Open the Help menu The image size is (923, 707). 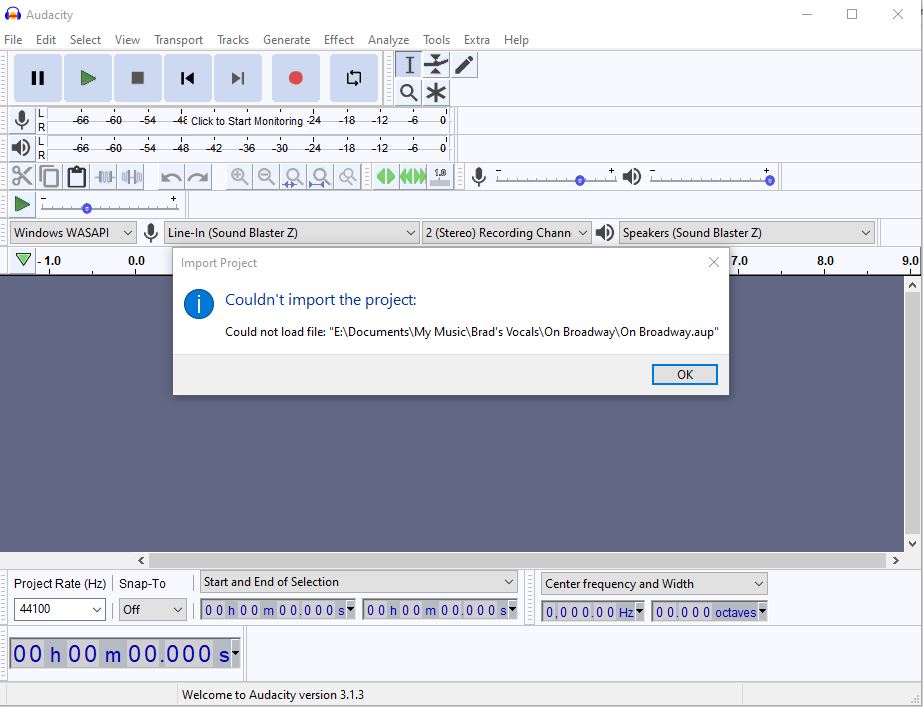[516, 39]
